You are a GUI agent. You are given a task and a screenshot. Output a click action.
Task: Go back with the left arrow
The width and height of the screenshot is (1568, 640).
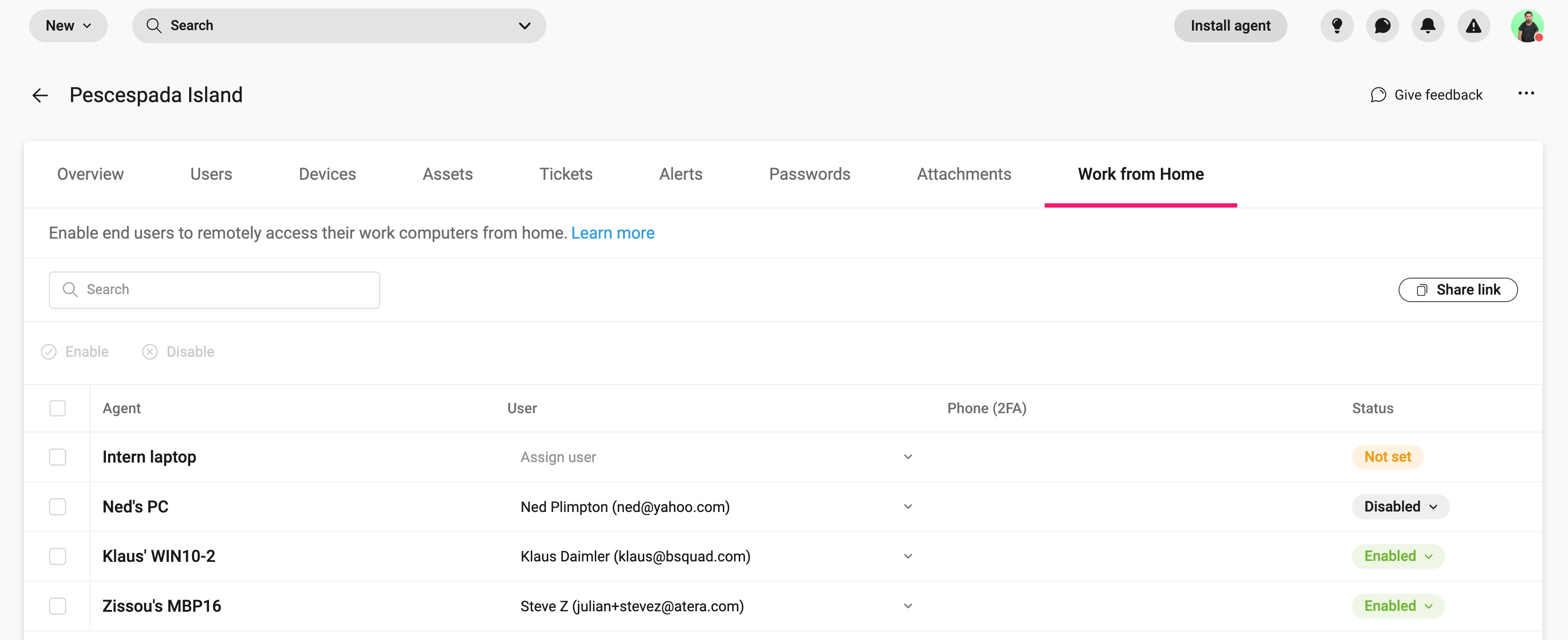click(x=40, y=96)
